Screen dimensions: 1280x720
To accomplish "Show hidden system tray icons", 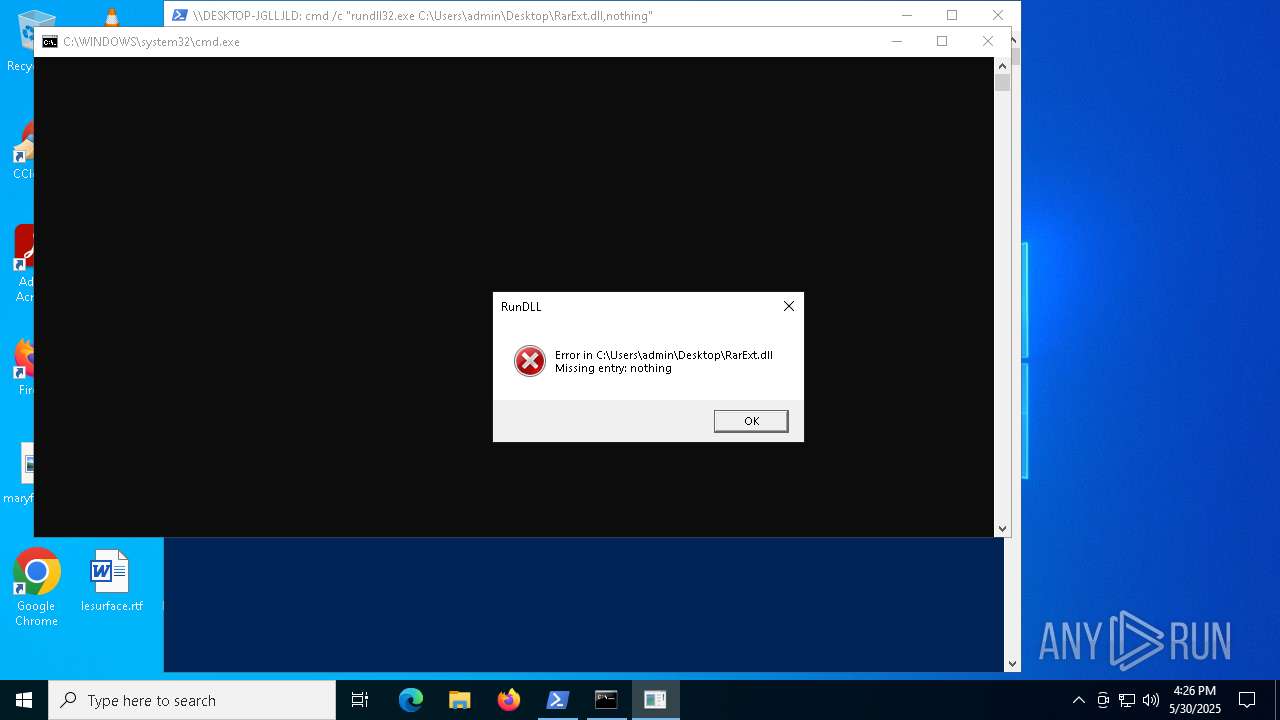I will [1078, 700].
